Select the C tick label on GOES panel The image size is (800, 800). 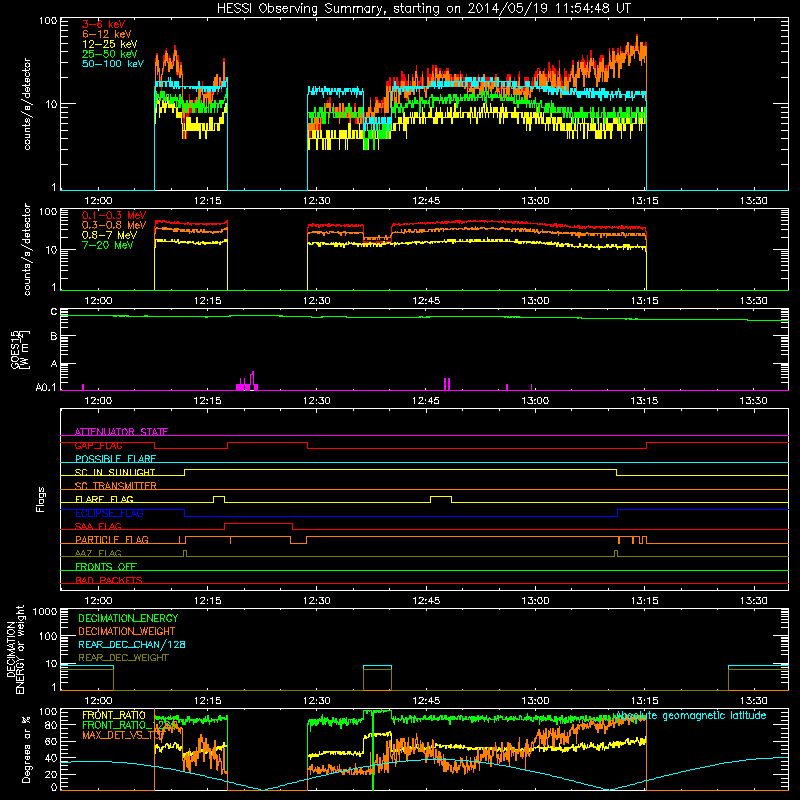pyautogui.click(x=54, y=311)
